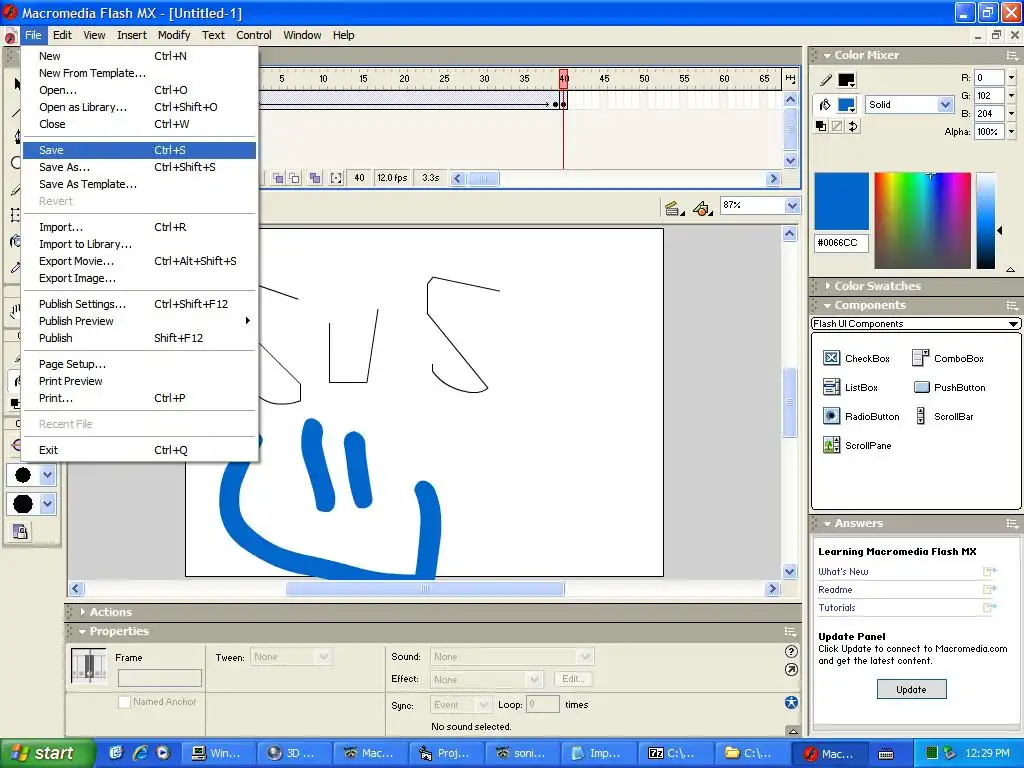The height and width of the screenshot is (768, 1024).
Task: Open the Color Mixer panel options menu icon
Action: pyautogui.click(x=1012, y=56)
